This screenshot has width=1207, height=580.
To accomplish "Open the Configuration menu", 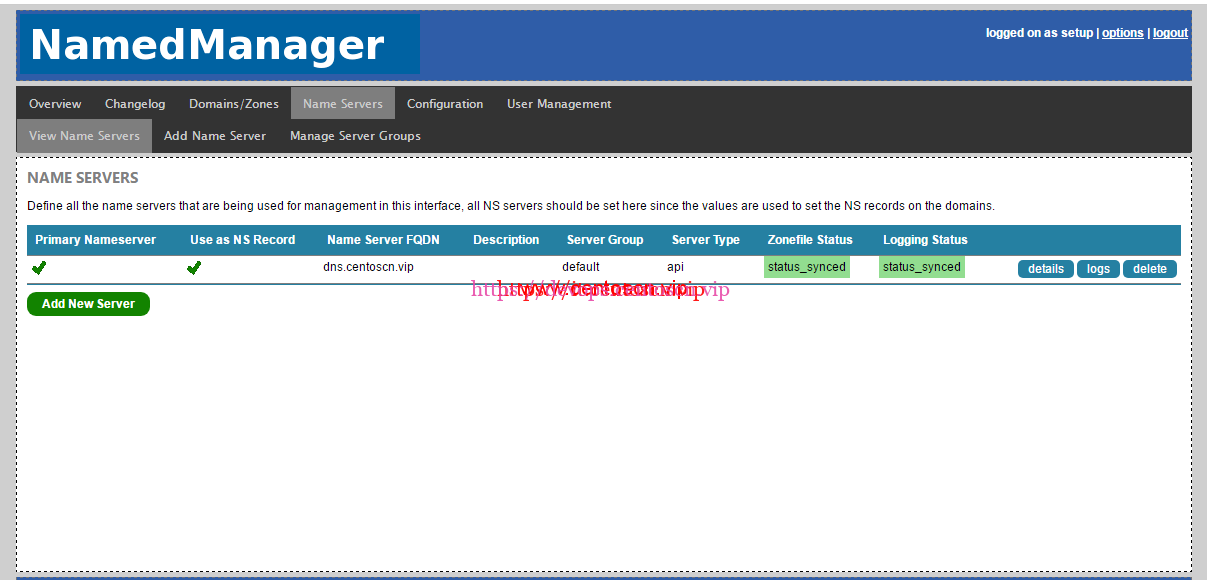I will 445,104.
